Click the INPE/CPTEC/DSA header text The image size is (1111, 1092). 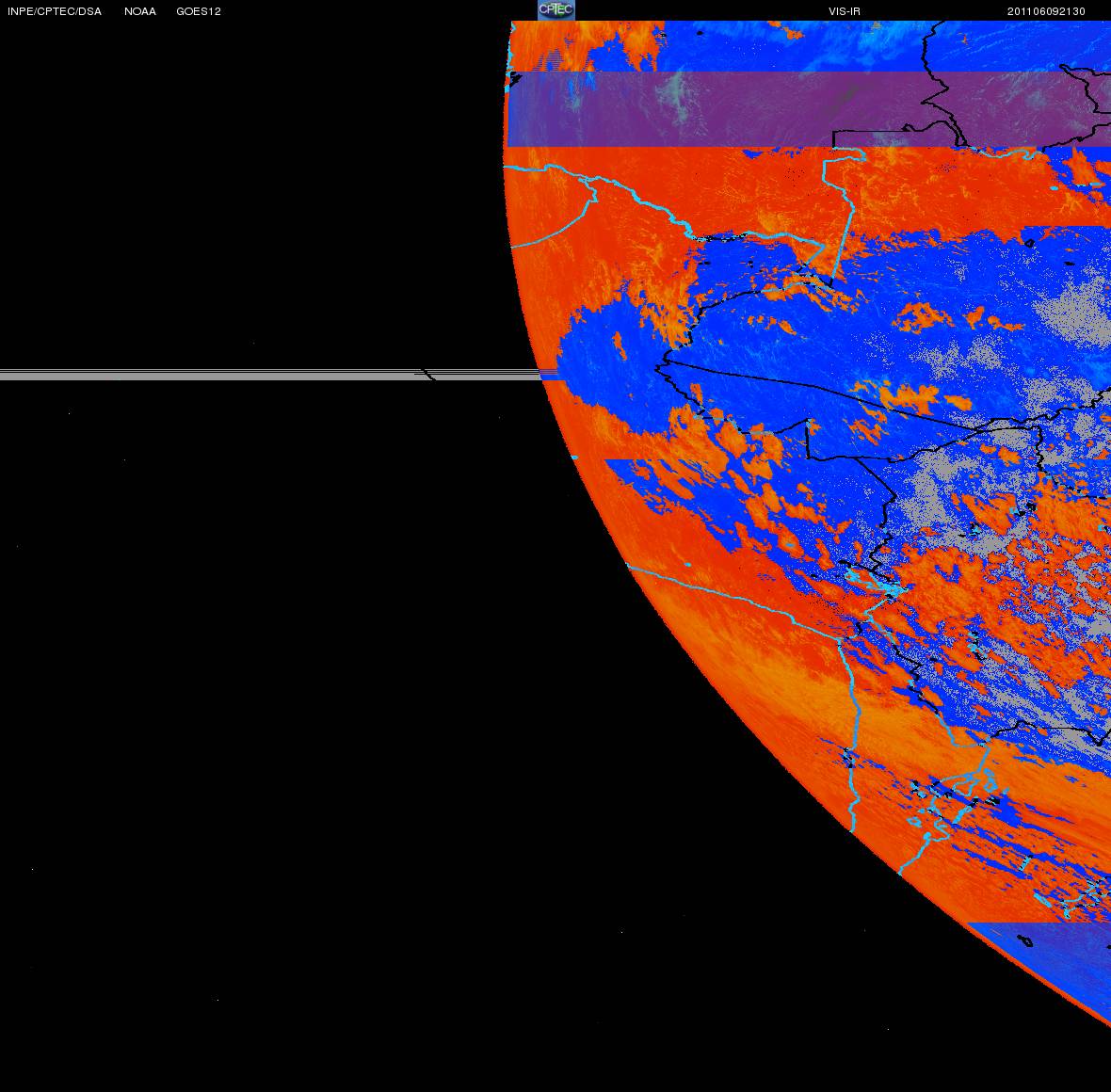pos(55,11)
